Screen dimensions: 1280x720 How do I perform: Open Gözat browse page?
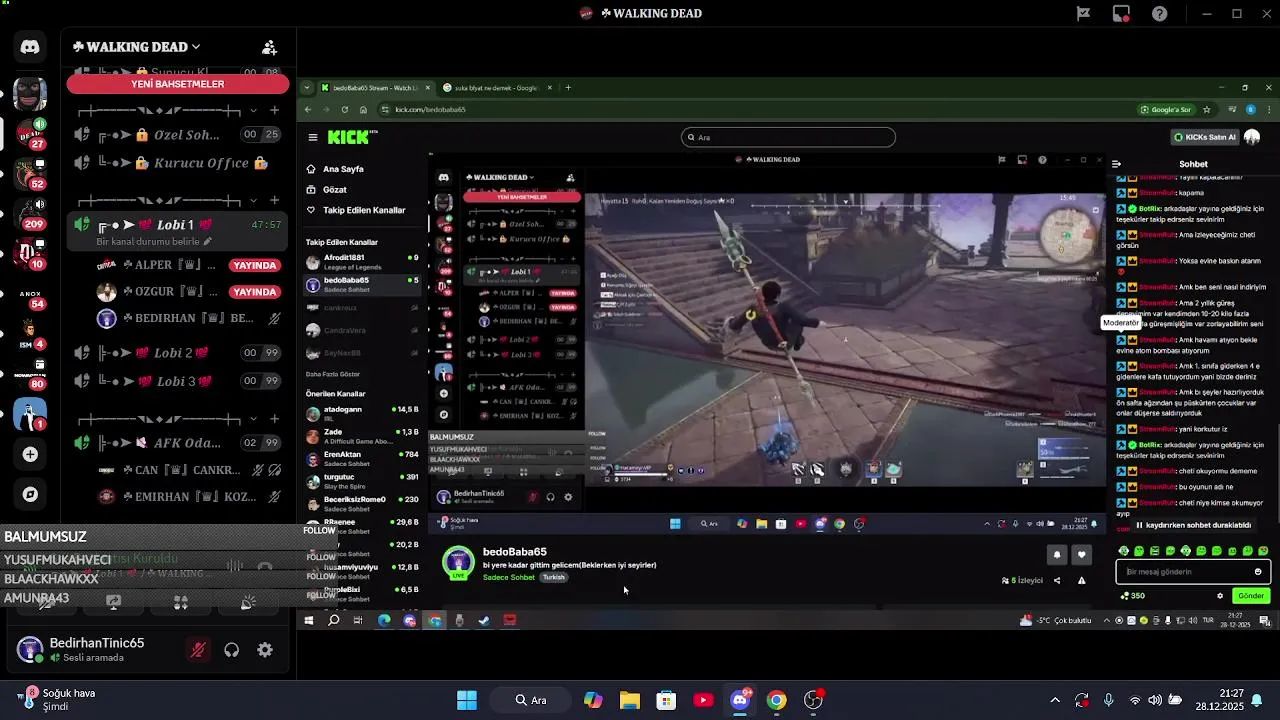tap(335, 189)
